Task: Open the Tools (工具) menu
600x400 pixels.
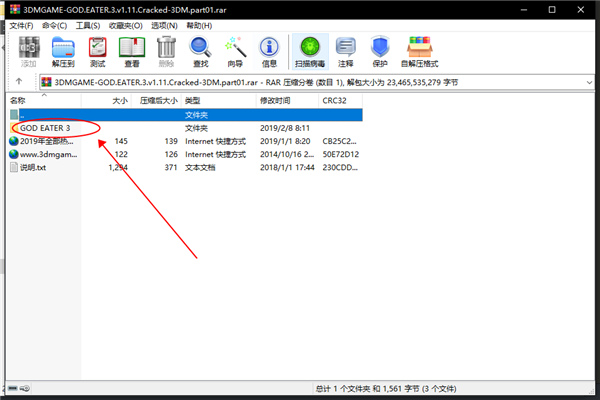Action: point(88,26)
